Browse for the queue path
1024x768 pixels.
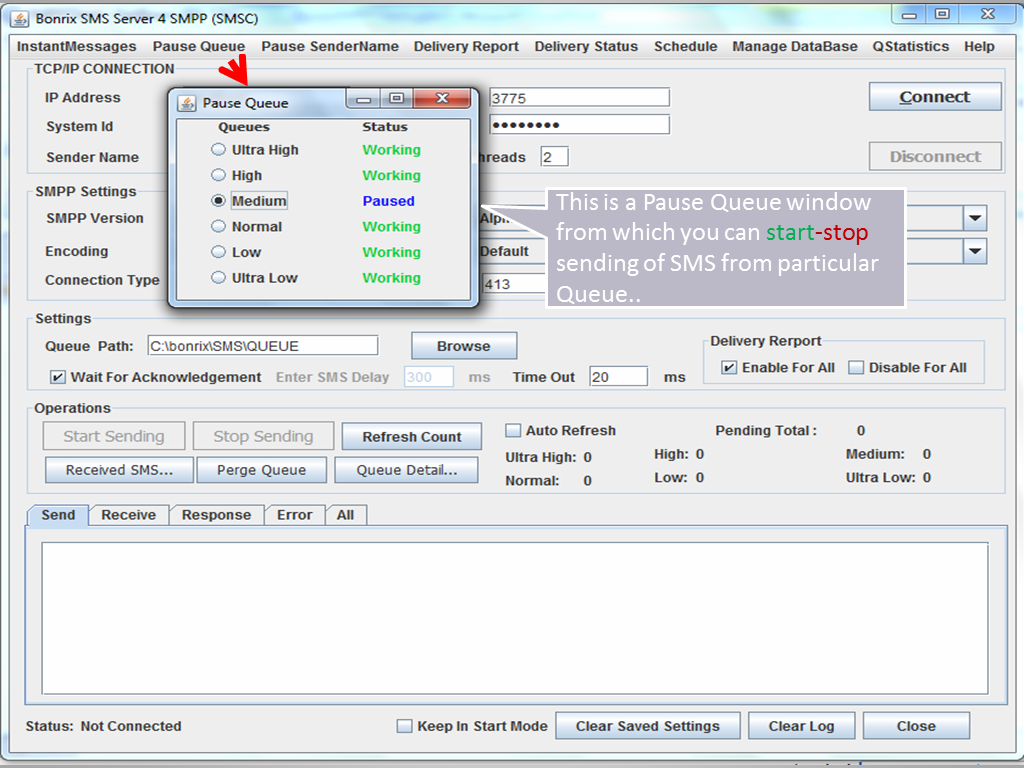pyautogui.click(x=464, y=346)
